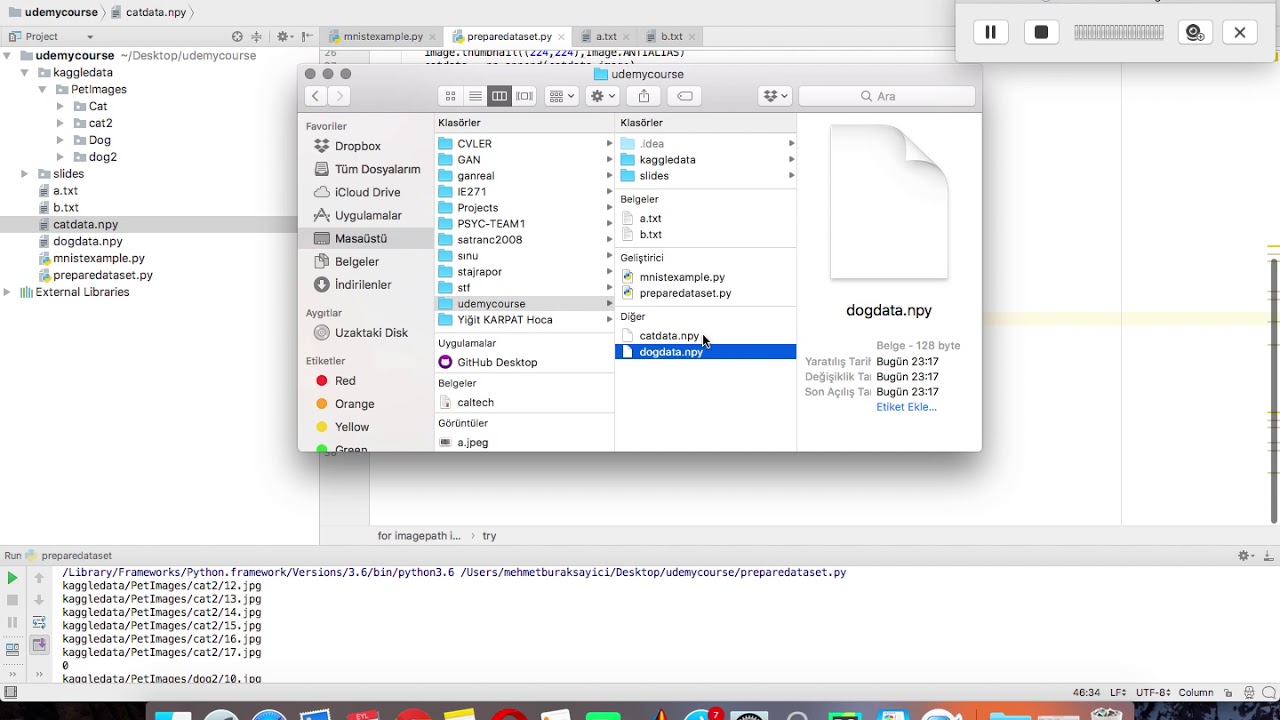Open Run panel settings gear
The image size is (1280, 720).
[1245, 555]
